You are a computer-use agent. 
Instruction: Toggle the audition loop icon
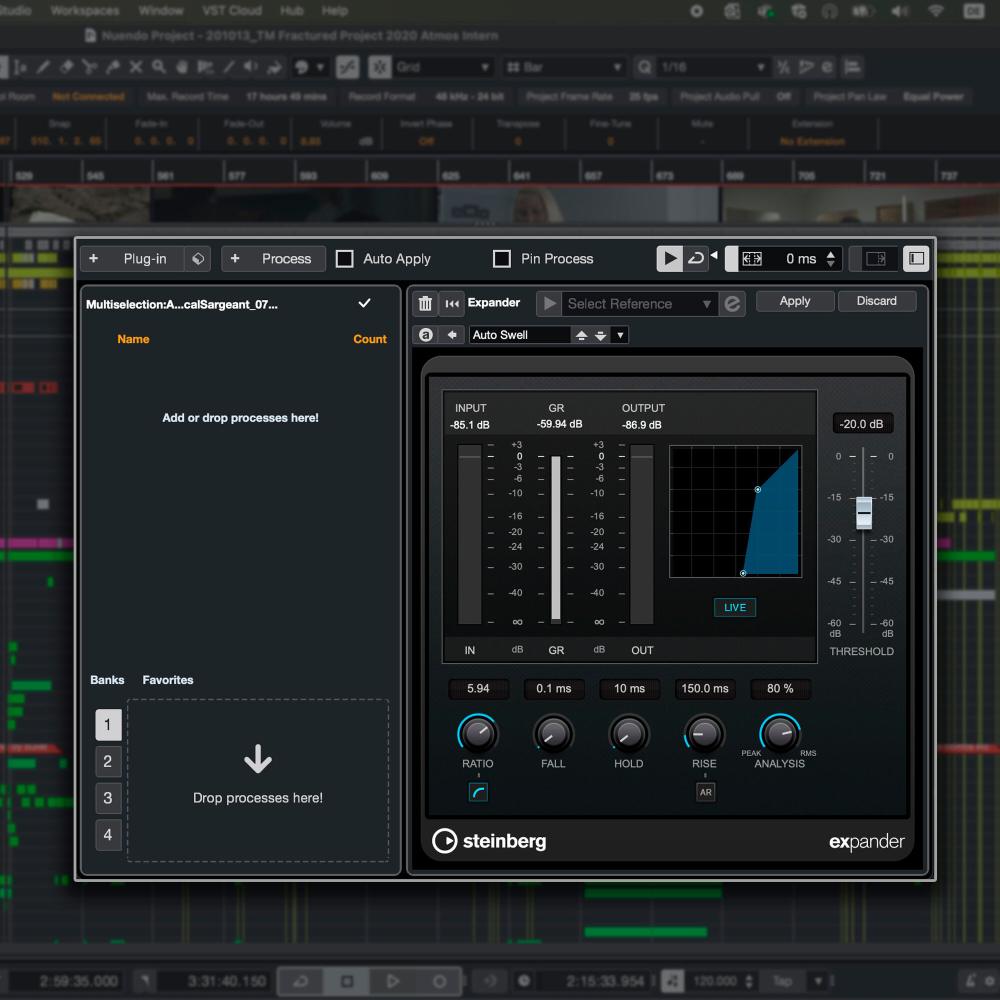695,259
